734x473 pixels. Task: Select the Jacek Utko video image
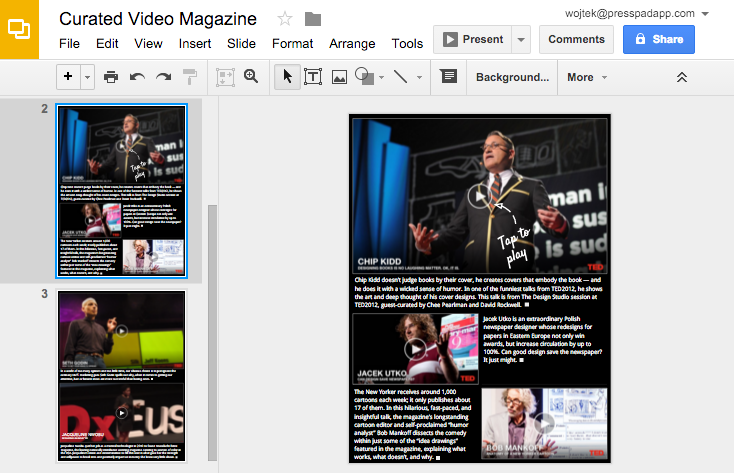[x=415, y=349]
